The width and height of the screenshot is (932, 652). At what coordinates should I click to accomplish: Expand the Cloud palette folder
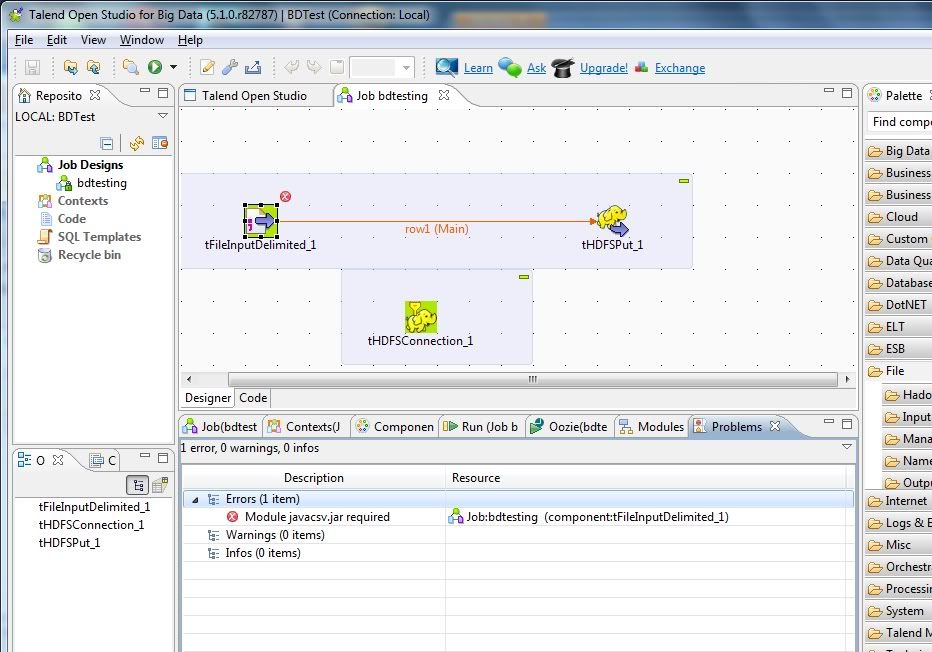pyautogui.click(x=899, y=217)
